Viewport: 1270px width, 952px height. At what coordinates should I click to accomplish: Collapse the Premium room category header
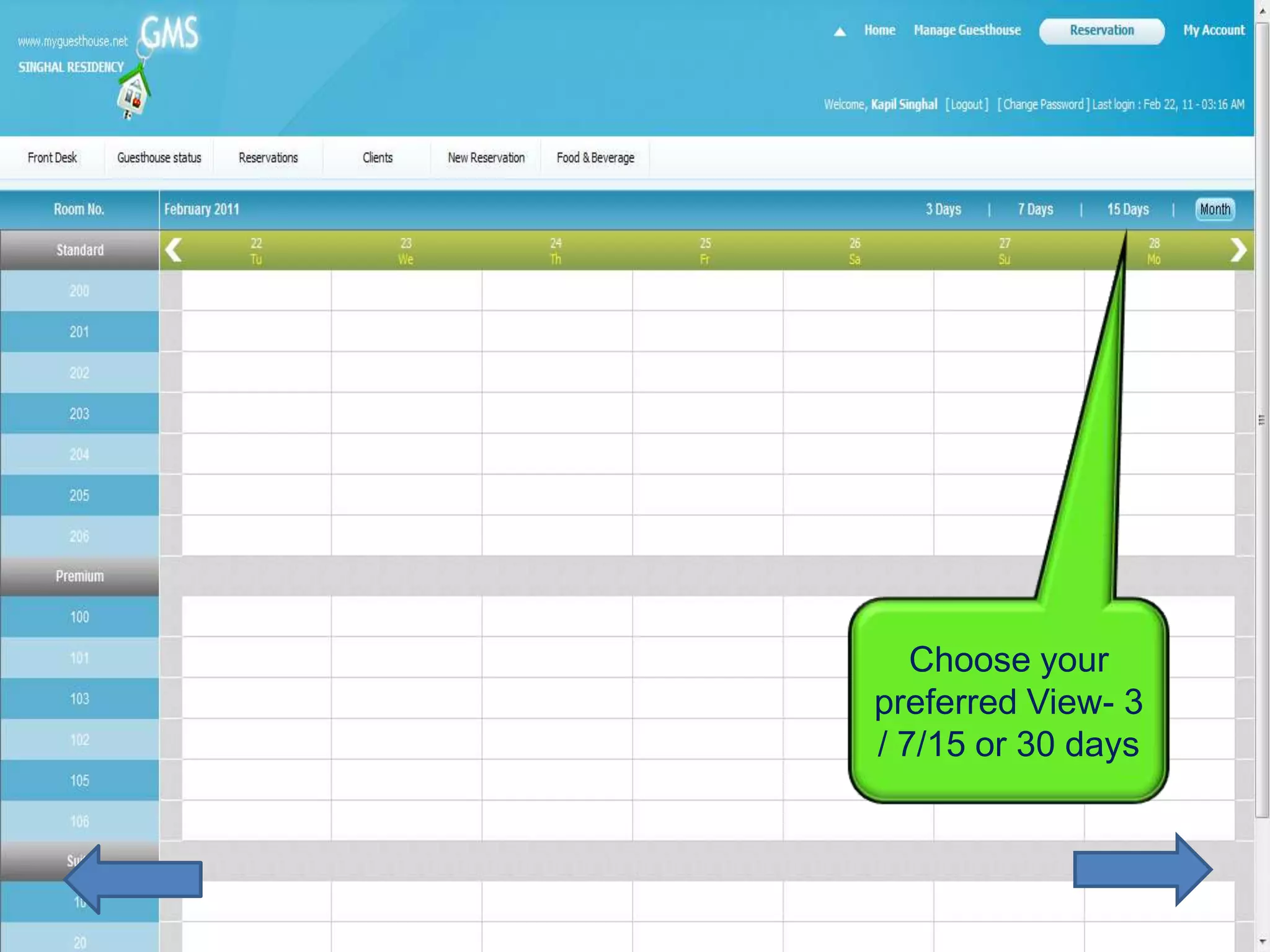(x=79, y=576)
